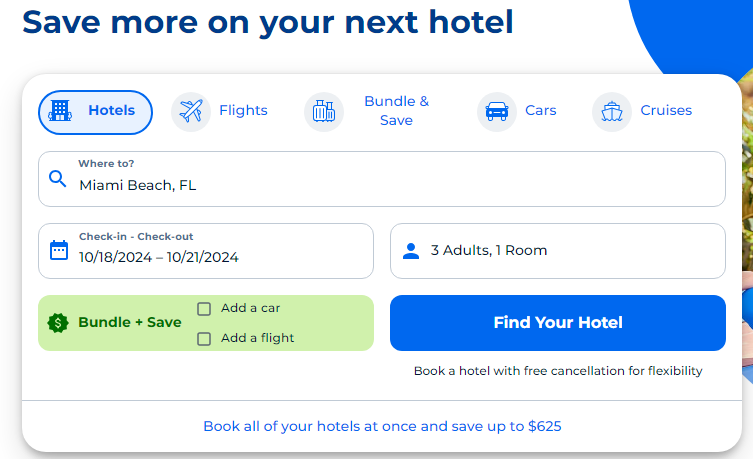Click the Hotels building icon
The height and width of the screenshot is (459, 753).
pyautogui.click(x=60, y=111)
